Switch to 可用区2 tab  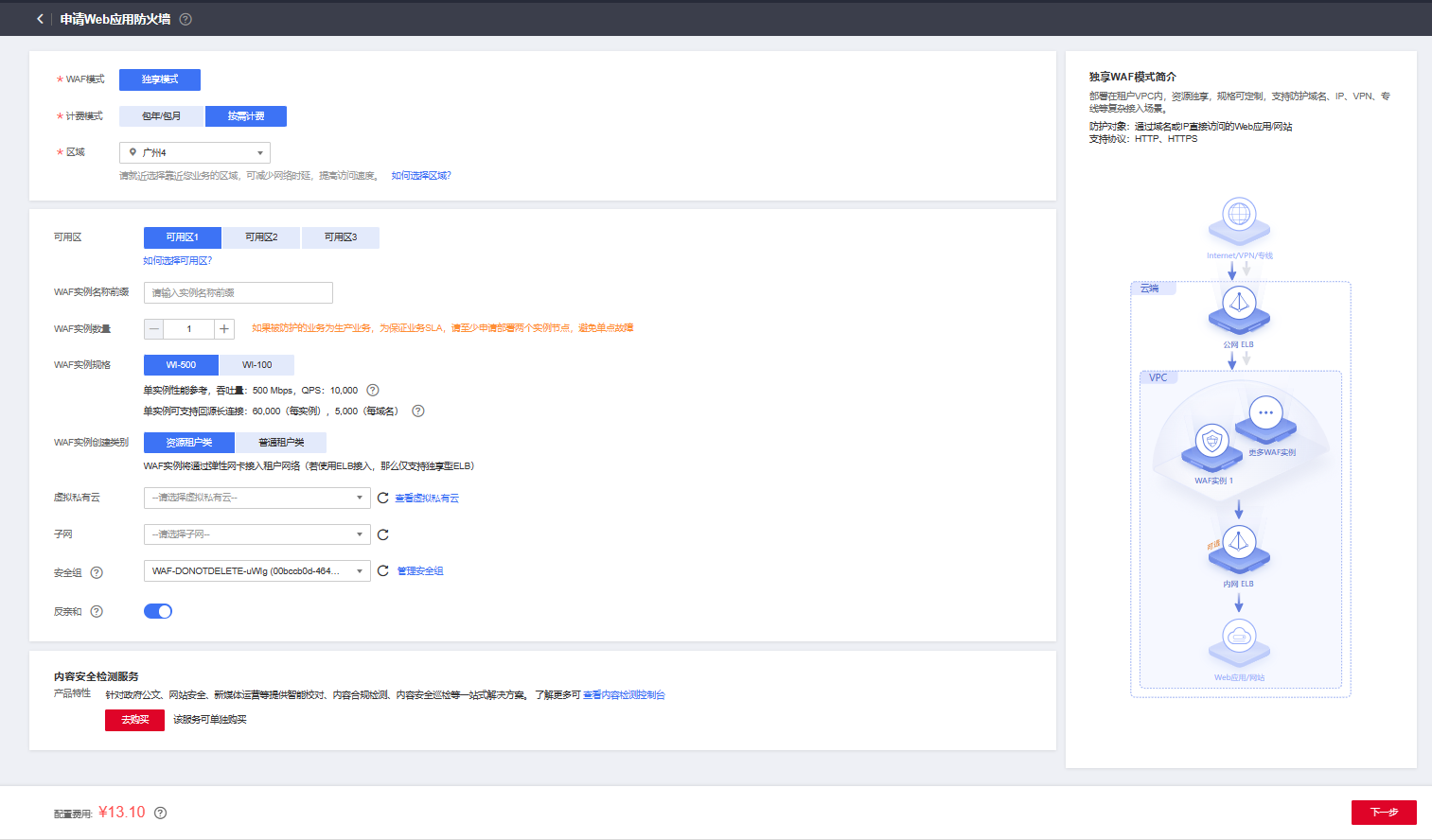pyautogui.click(x=261, y=237)
